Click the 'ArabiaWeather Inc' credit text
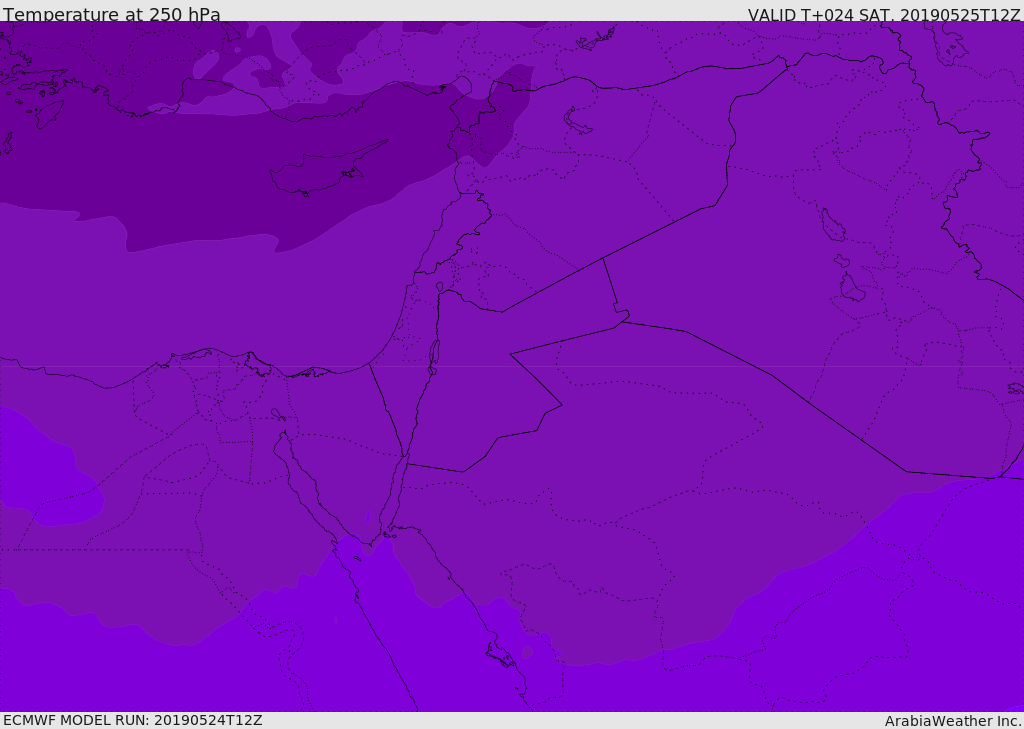The image size is (1024, 729). click(952, 721)
